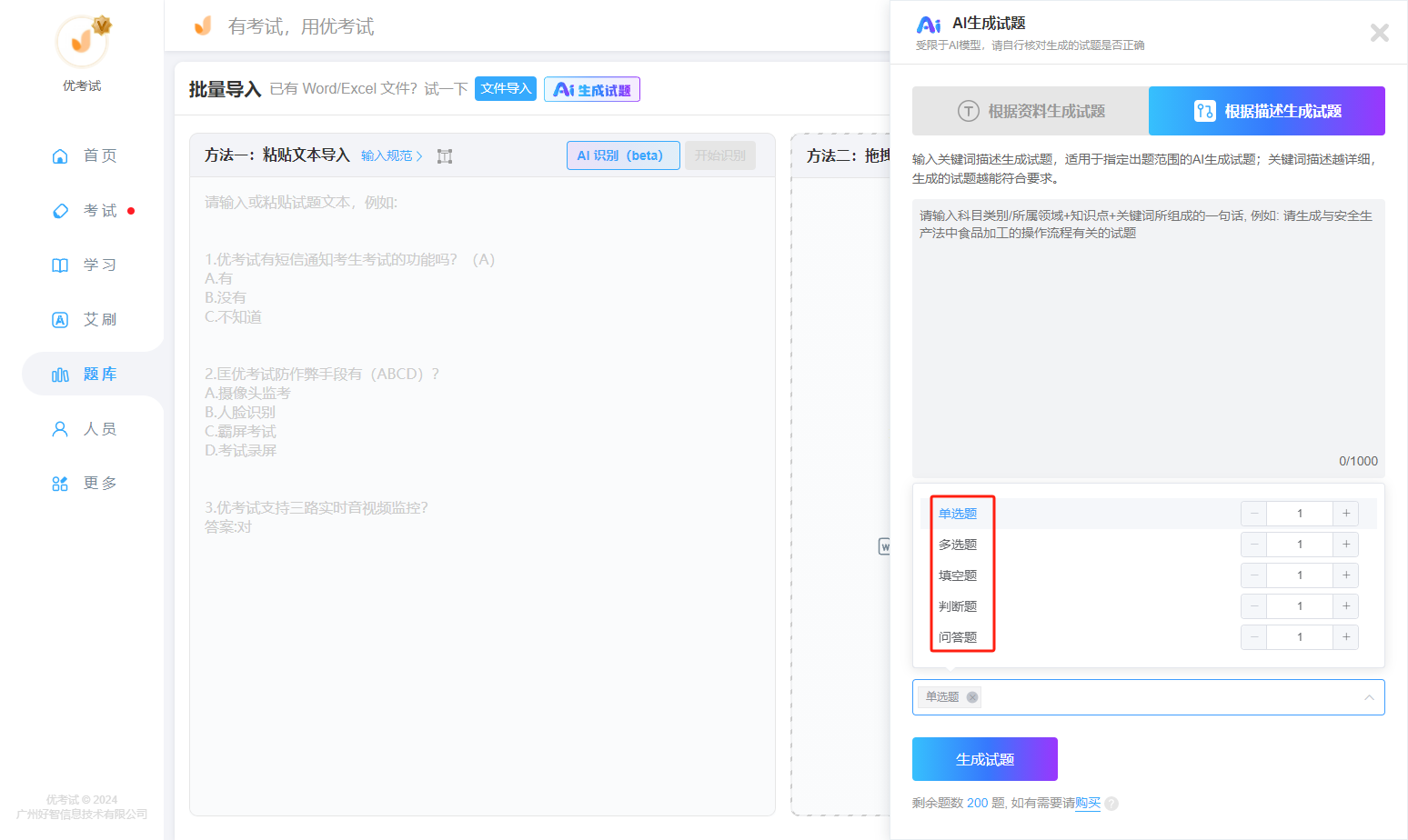Switch to 根据资料生成试题 tab
The height and width of the screenshot is (840, 1408).
pos(1031,111)
